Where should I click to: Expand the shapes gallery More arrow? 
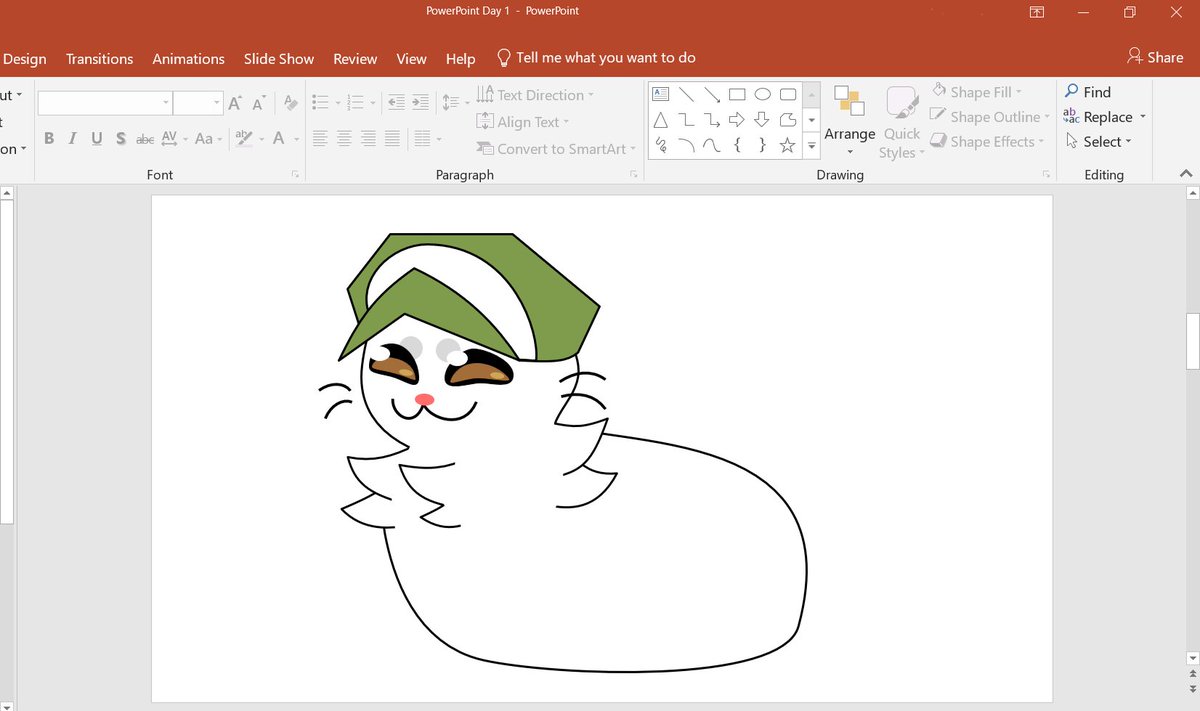point(812,146)
